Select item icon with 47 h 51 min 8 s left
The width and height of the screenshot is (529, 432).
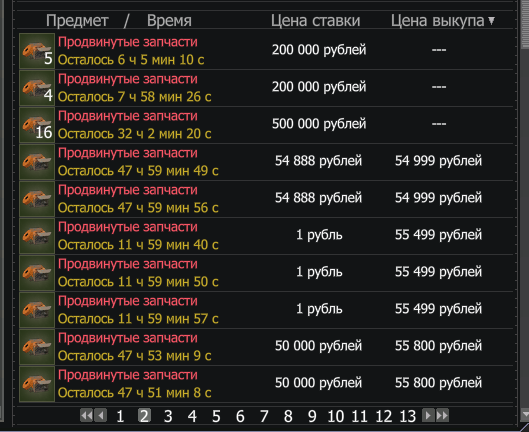pyautogui.click(x=37, y=384)
